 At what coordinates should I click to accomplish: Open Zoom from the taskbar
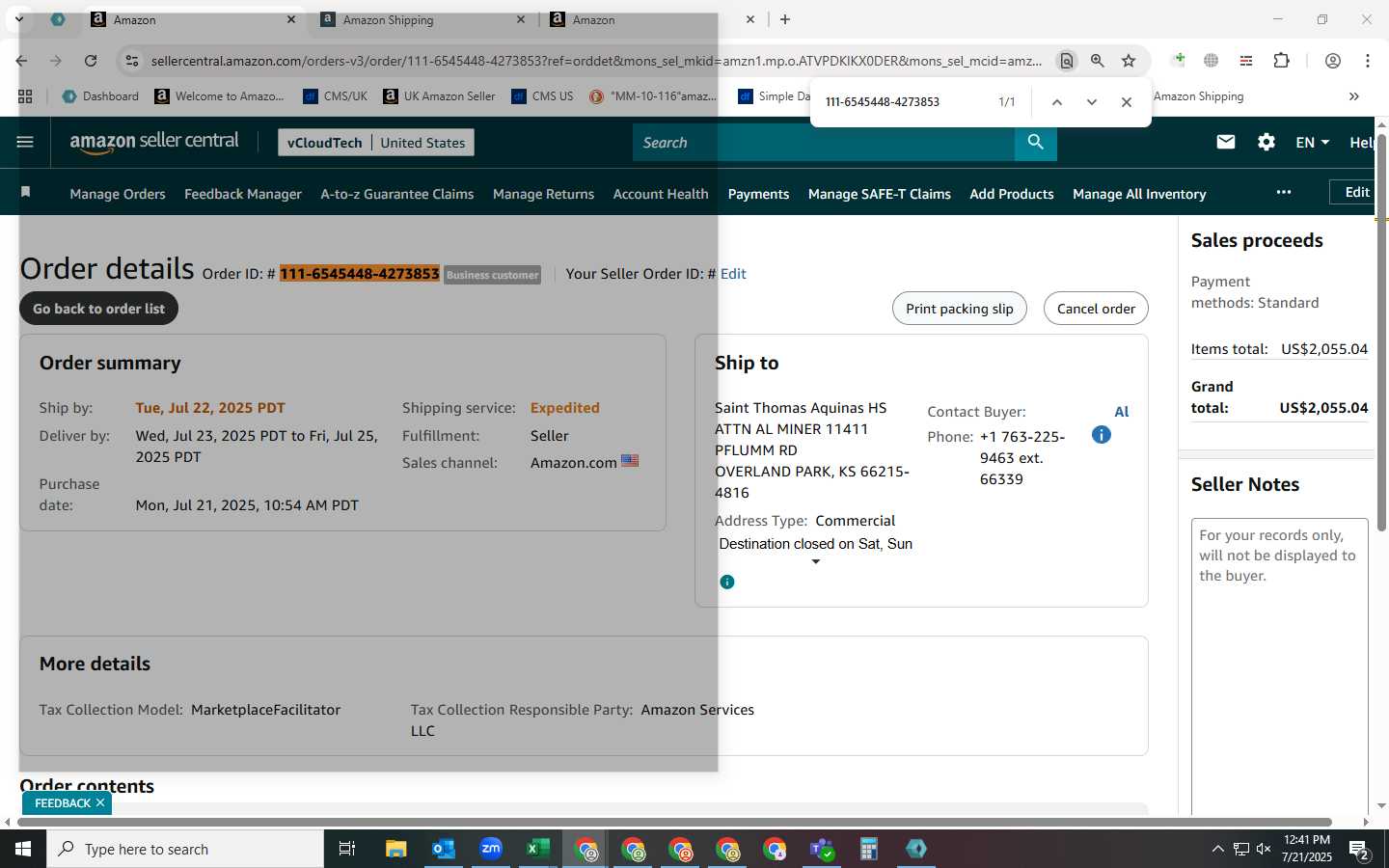pos(491,849)
